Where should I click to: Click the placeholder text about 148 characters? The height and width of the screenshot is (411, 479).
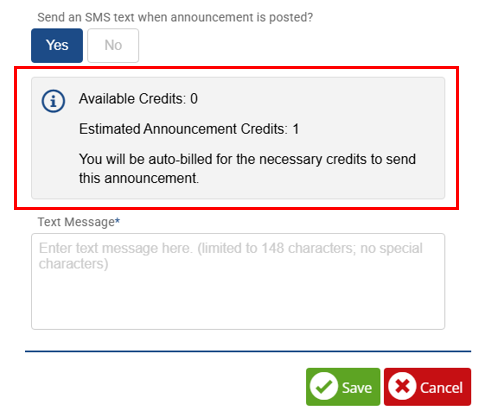[231, 256]
